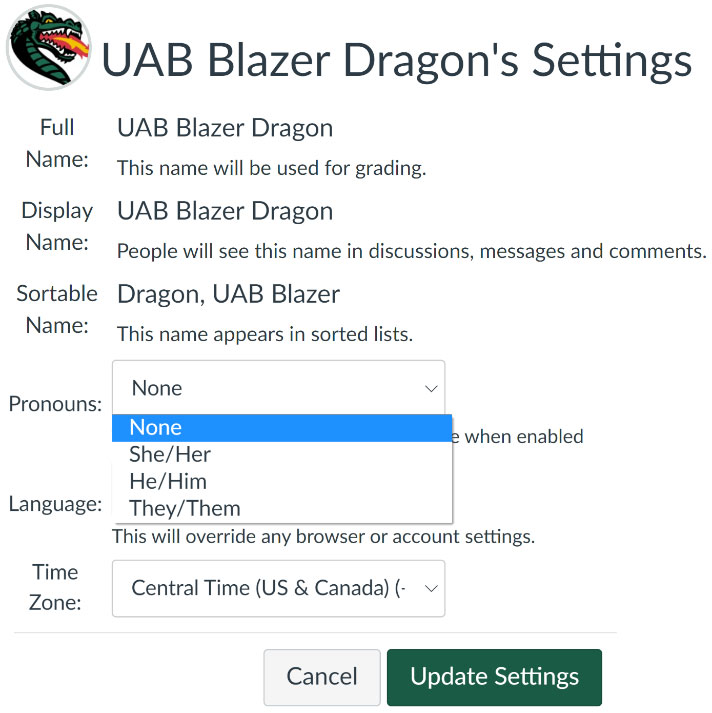Click the "Time Zone:" field label
Image resolution: width=712 pixels, height=713 pixels.
point(55,587)
